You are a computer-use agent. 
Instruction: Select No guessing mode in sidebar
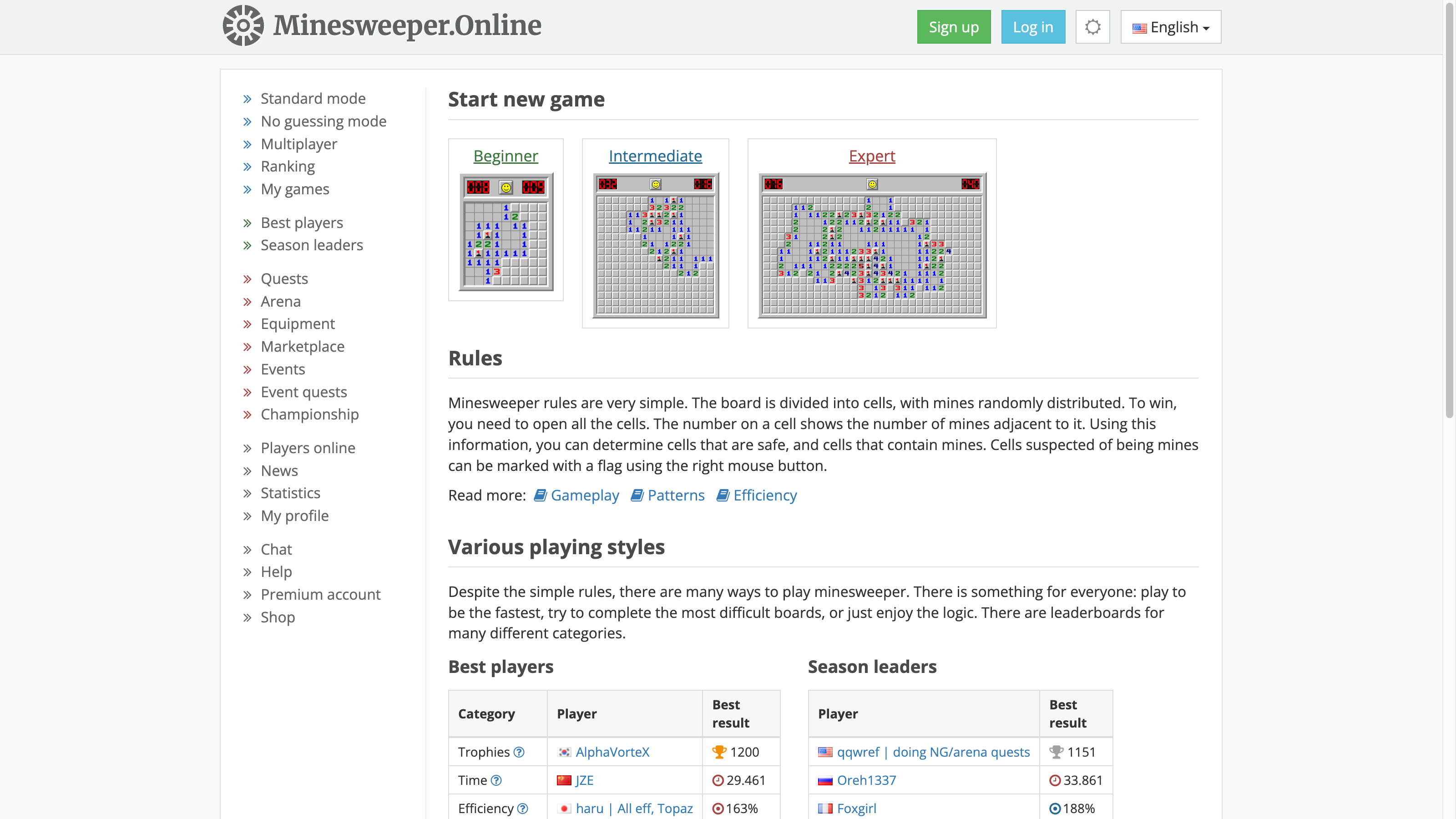324,121
